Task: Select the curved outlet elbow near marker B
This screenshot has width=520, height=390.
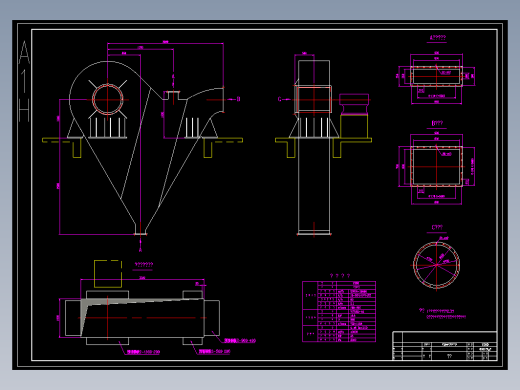Action: click(206, 100)
